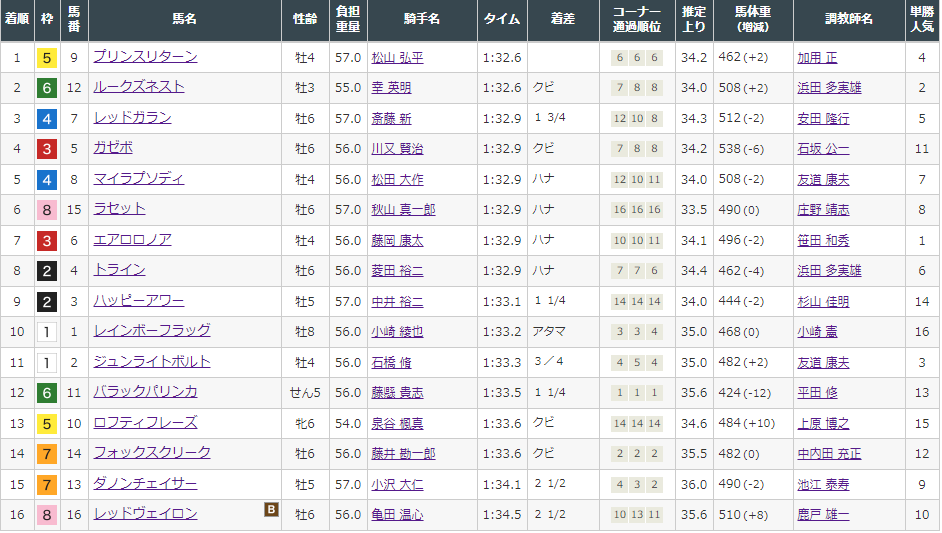
Task: Click the 馬名 column header
Action: [x=184, y=19]
